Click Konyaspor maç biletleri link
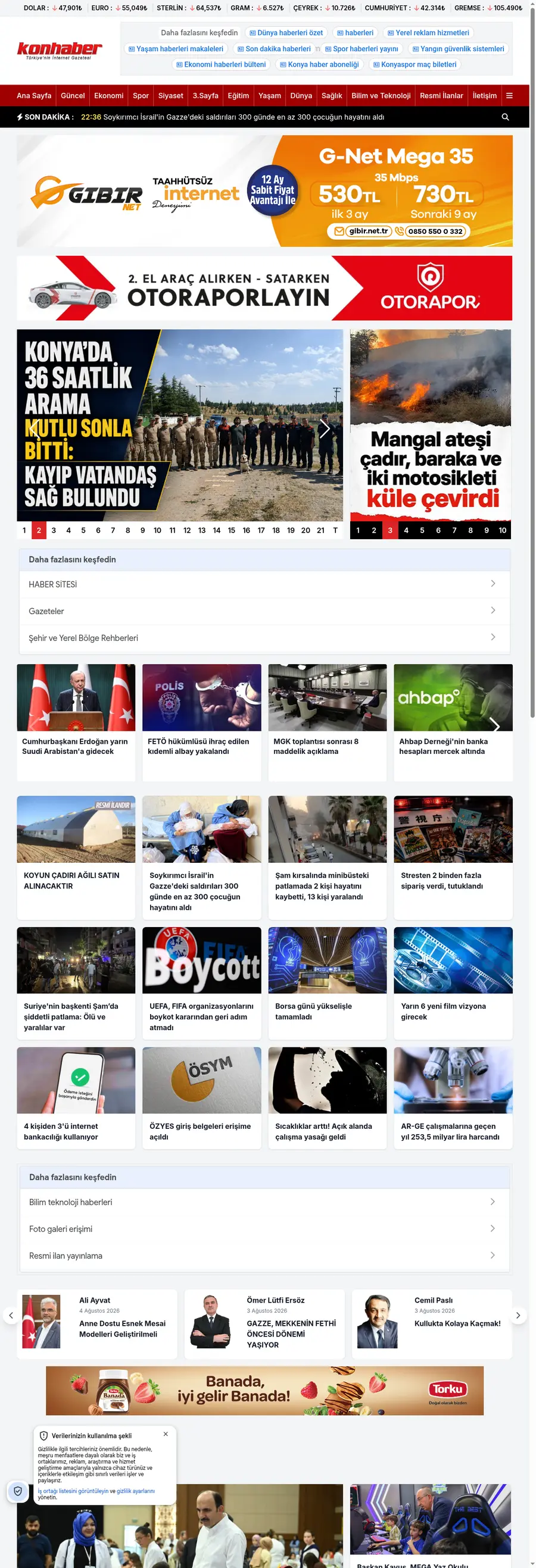Viewport: 536px width, 1568px height. [414, 64]
